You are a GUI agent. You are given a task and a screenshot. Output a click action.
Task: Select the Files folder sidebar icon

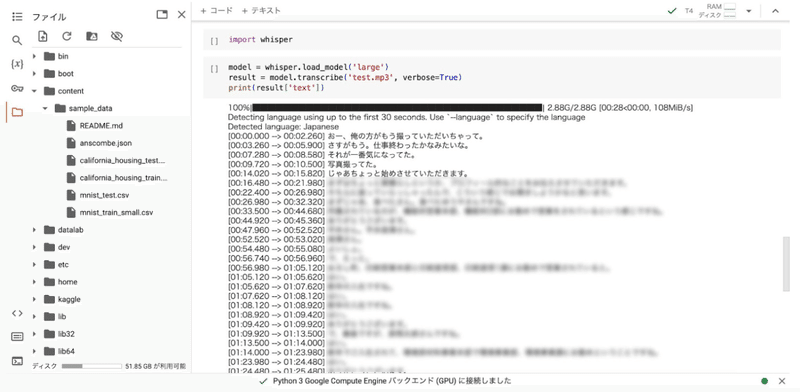point(17,112)
